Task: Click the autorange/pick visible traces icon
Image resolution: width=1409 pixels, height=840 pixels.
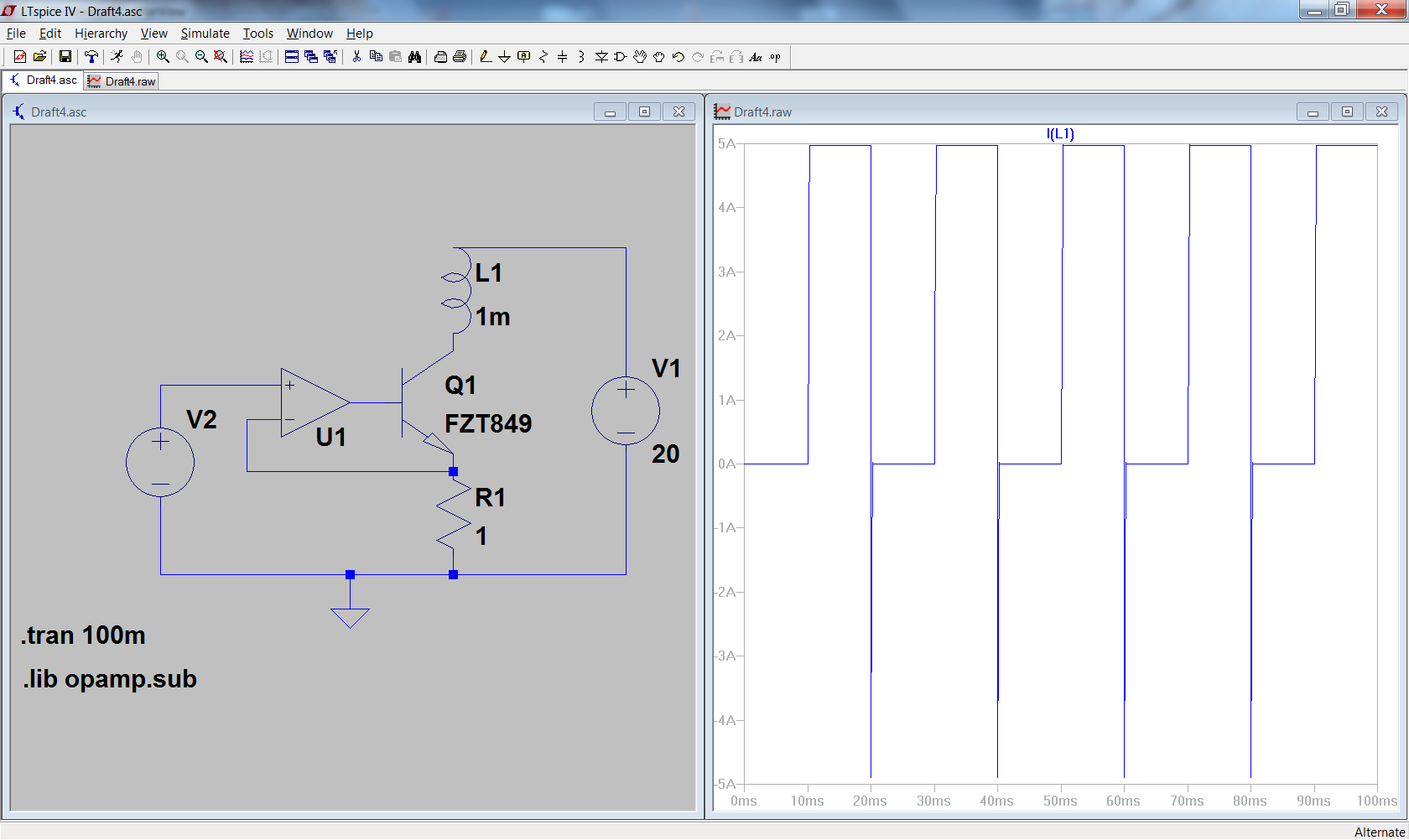Action: click(x=247, y=57)
